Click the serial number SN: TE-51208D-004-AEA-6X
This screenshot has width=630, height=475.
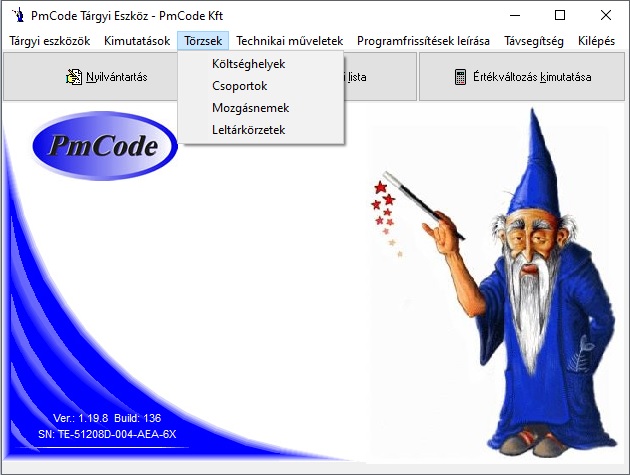pyautogui.click(x=107, y=434)
